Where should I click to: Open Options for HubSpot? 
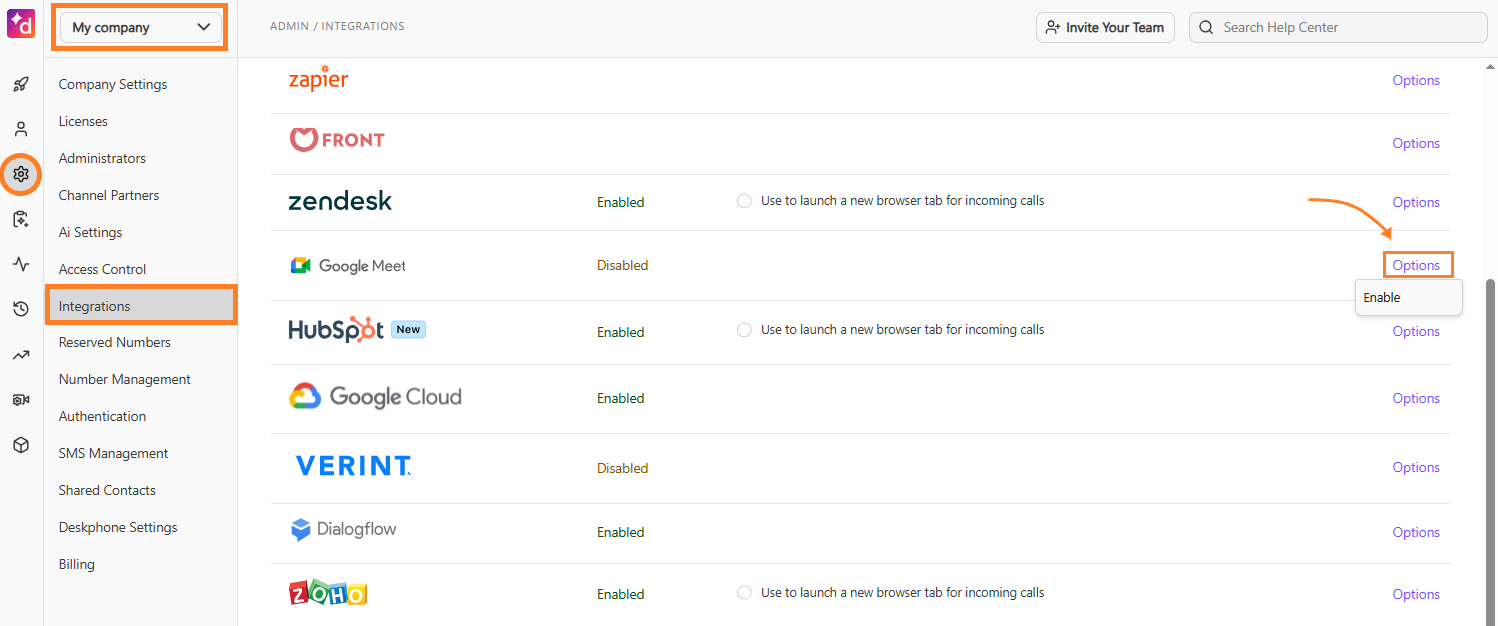(1416, 331)
